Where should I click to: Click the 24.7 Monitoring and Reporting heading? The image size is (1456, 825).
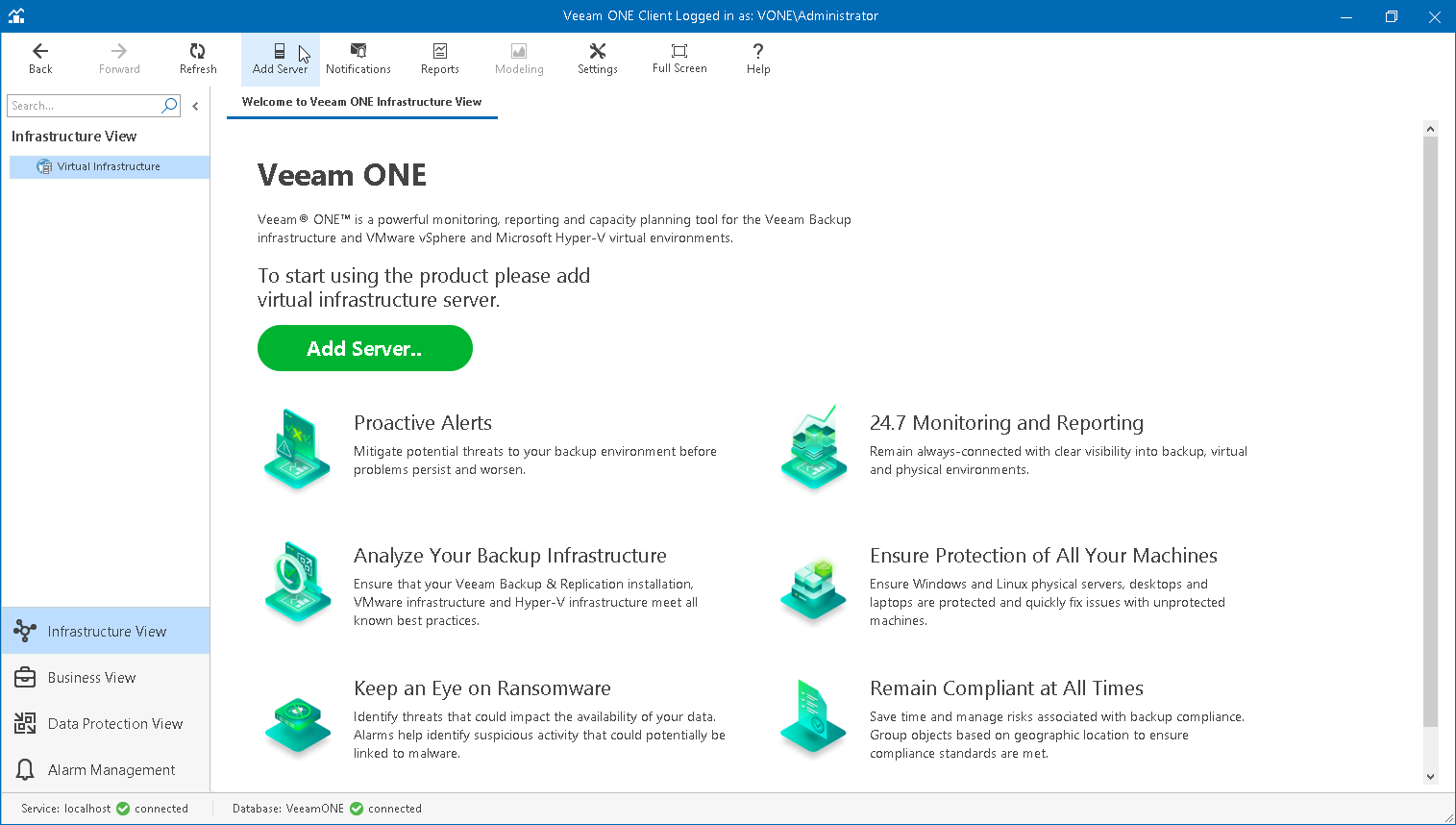(x=1006, y=423)
